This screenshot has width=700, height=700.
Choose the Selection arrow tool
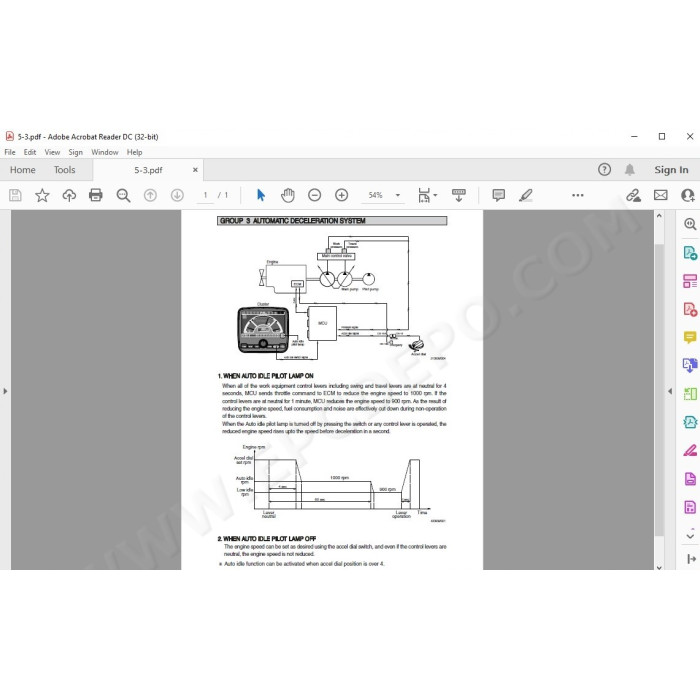coord(261,195)
